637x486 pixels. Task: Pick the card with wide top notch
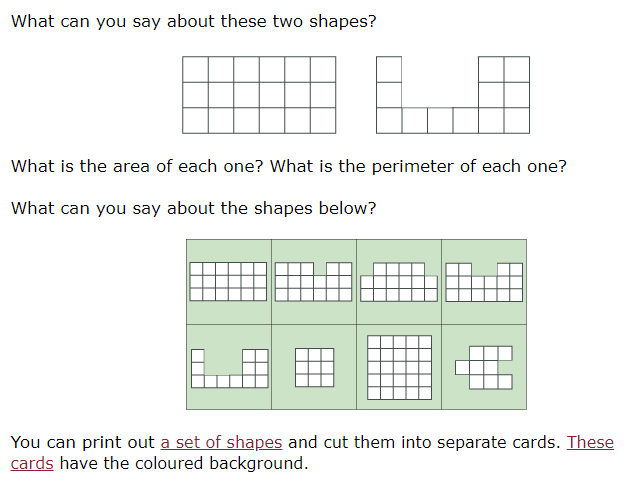click(x=484, y=282)
